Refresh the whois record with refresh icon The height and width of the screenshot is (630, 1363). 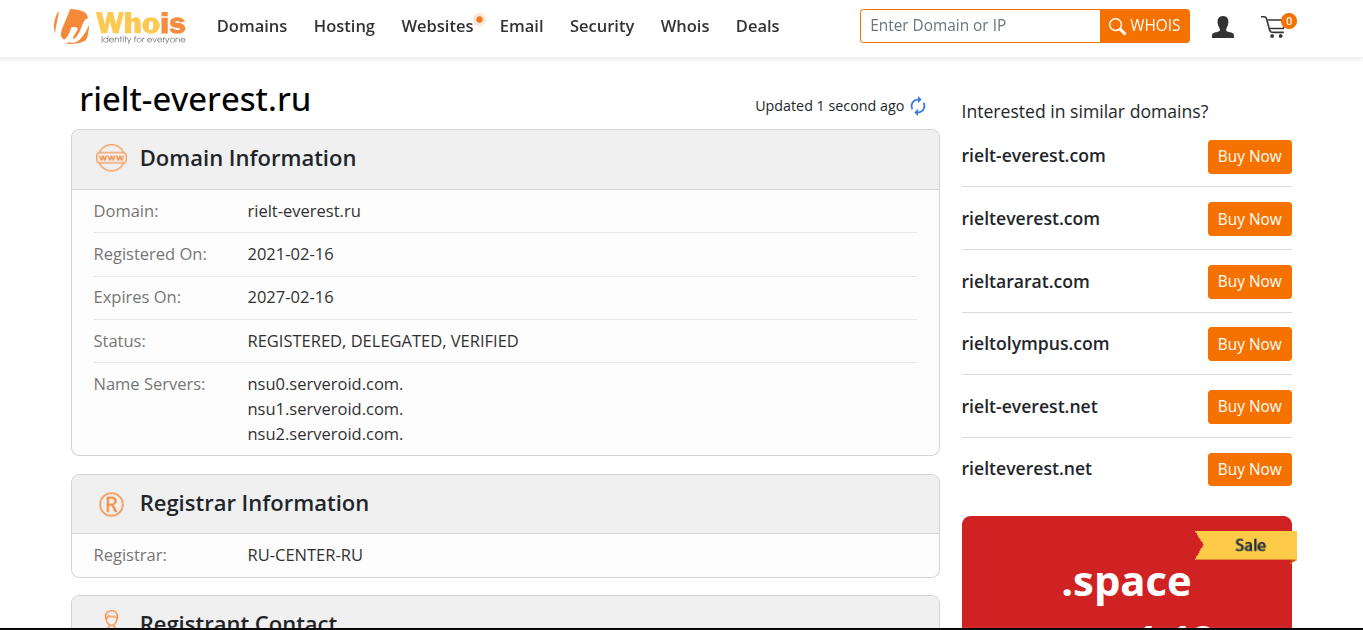(918, 106)
